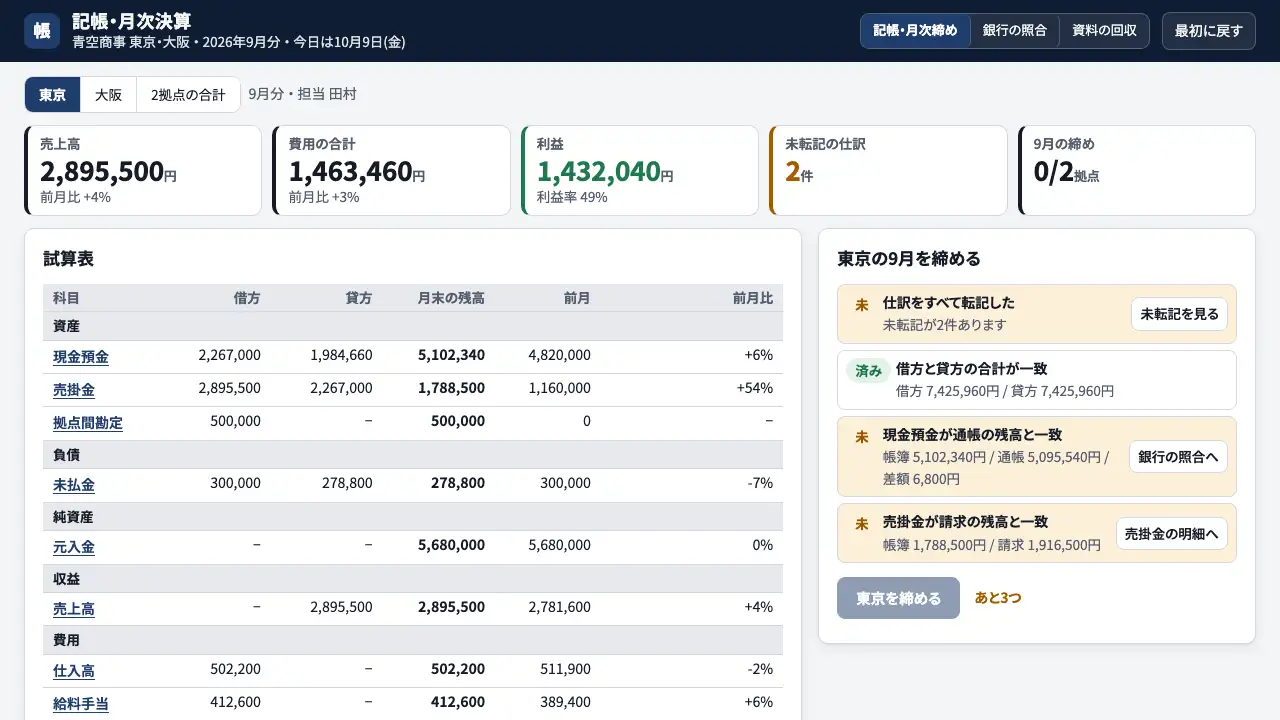The height and width of the screenshot is (720, 1280).
Task: Click the 9月の締め summary card
Action: coord(1137,170)
